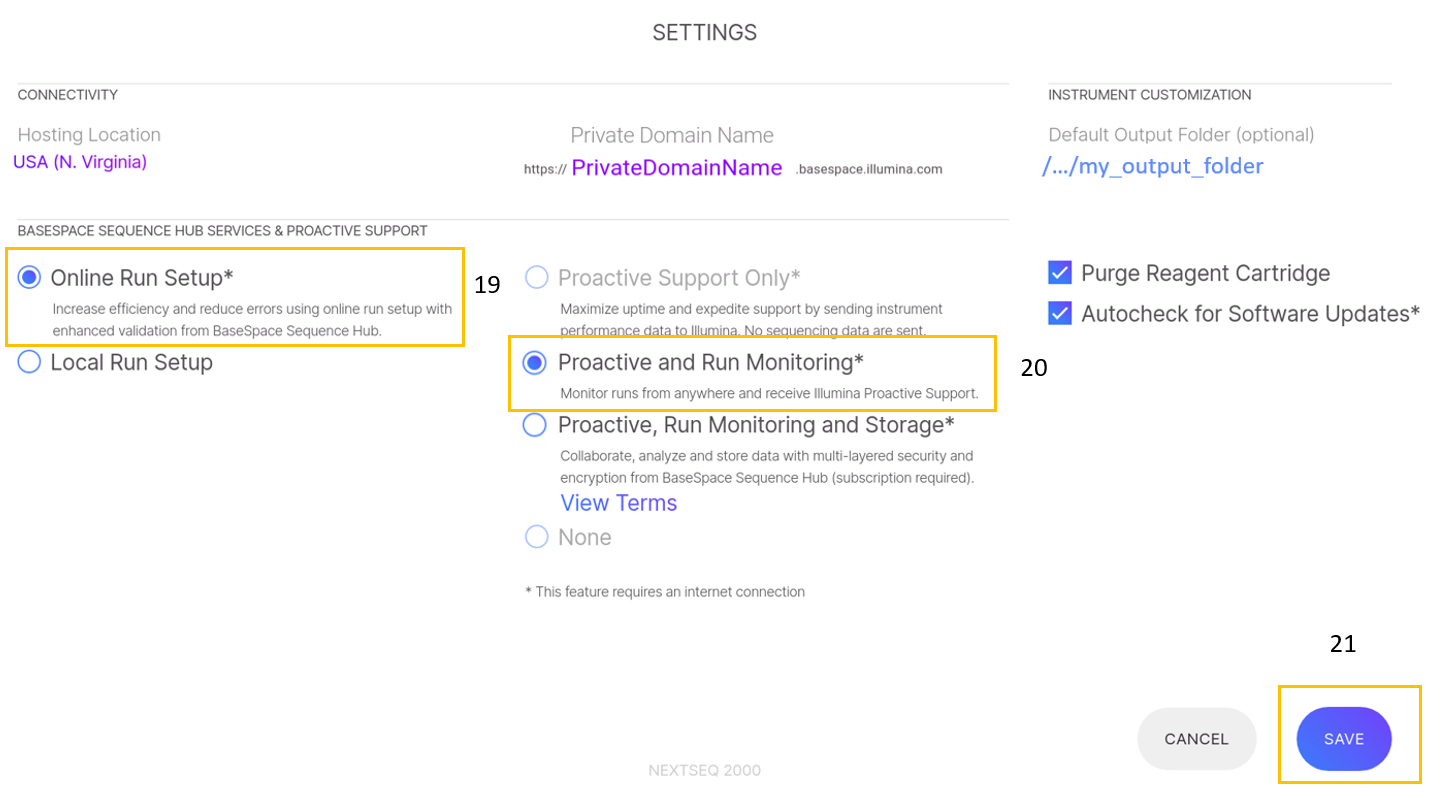
Task: Select the Online Run Setup radio button
Action: 30,277
